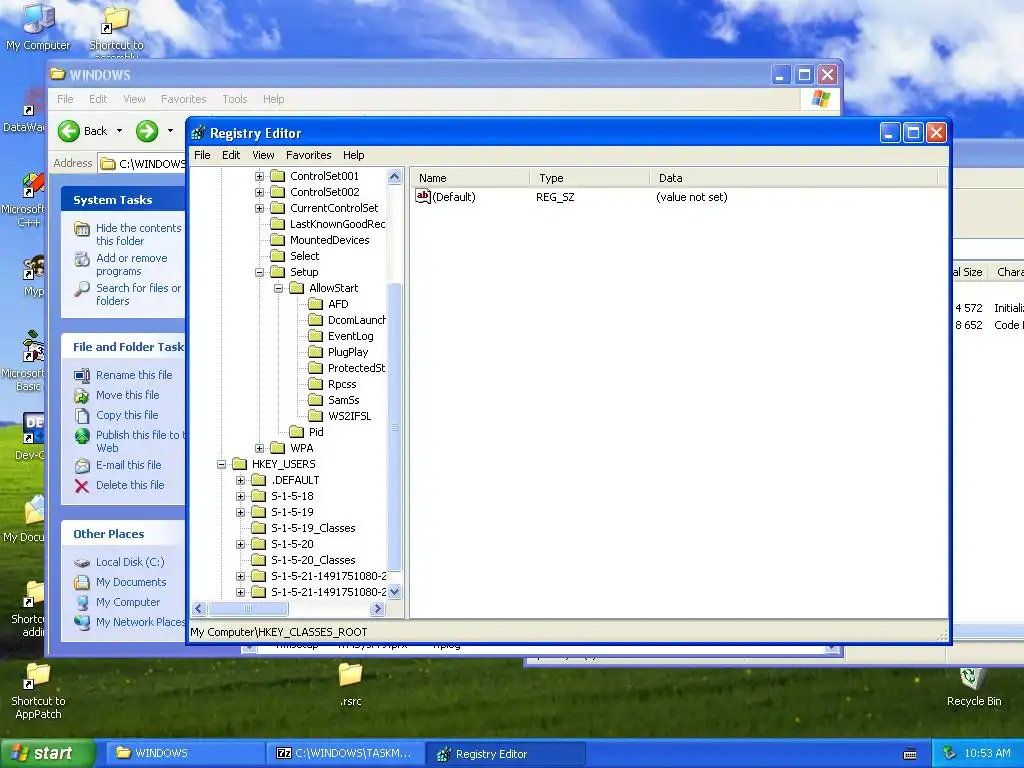The width and height of the screenshot is (1024, 768).
Task: Select the (Default) string value icon
Action: coord(423,197)
